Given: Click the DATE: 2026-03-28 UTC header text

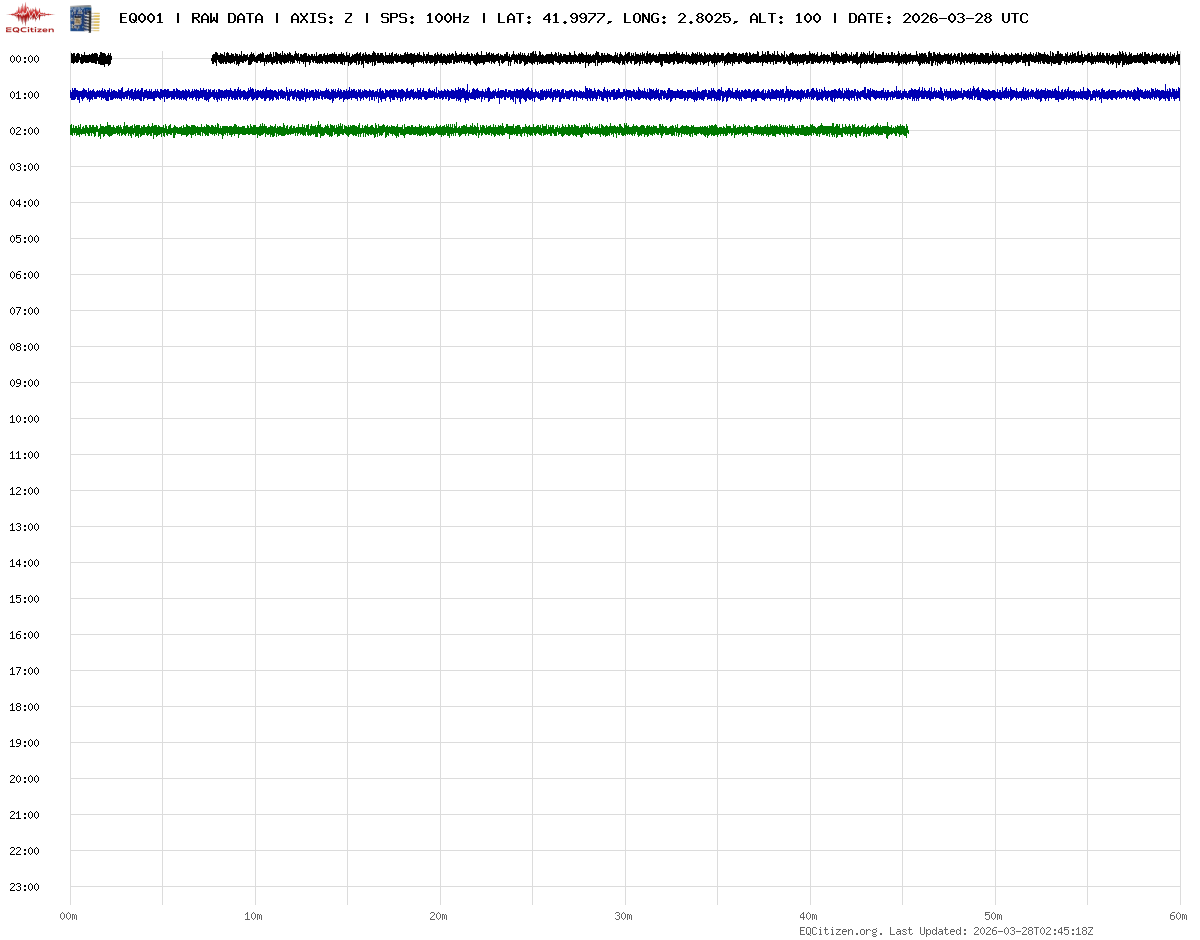Looking at the screenshot, I should click(938, 18).
